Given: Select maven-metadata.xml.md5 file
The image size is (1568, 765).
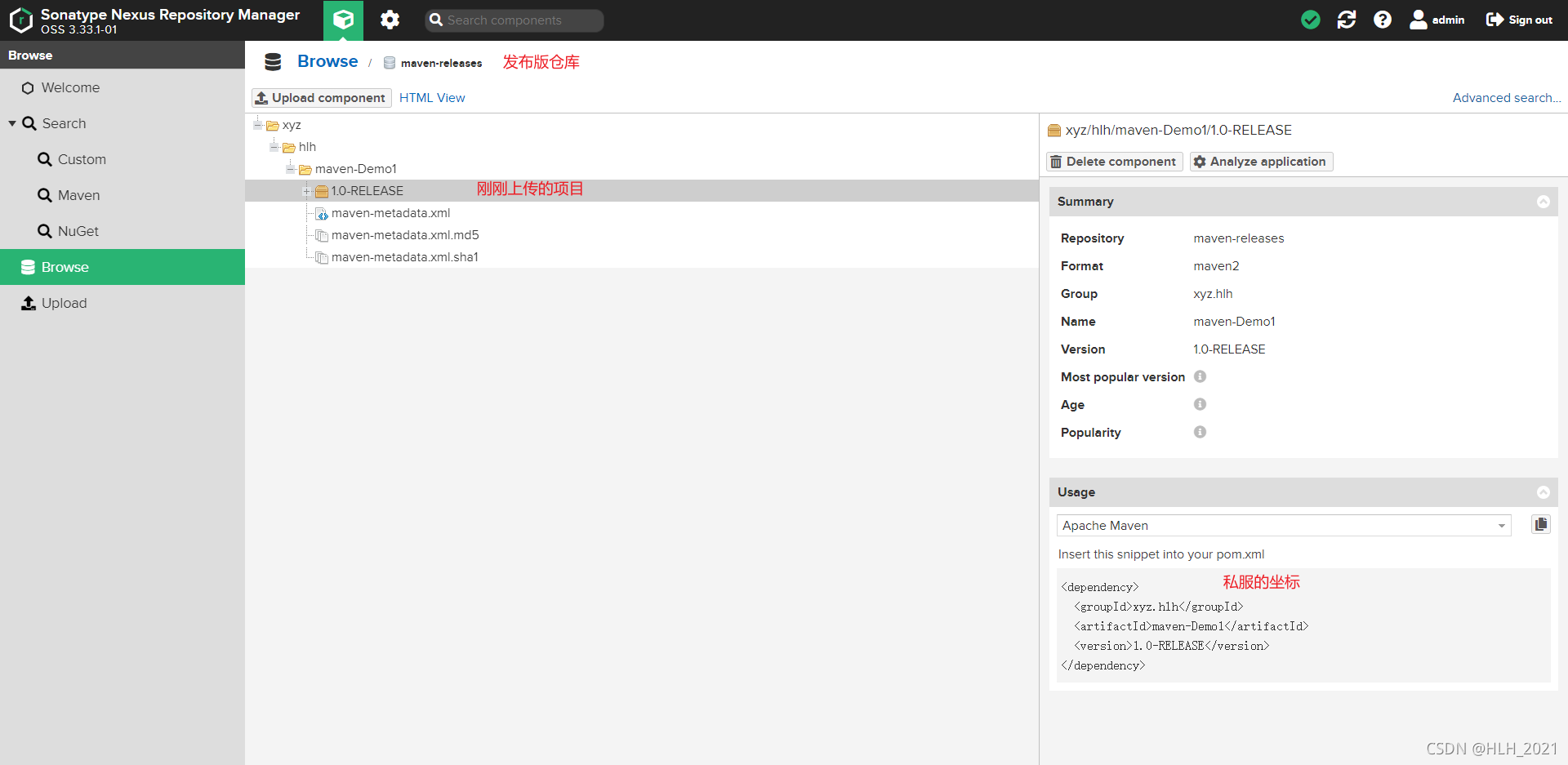Looking at the screenshot, I should click(x=405, y=235).
